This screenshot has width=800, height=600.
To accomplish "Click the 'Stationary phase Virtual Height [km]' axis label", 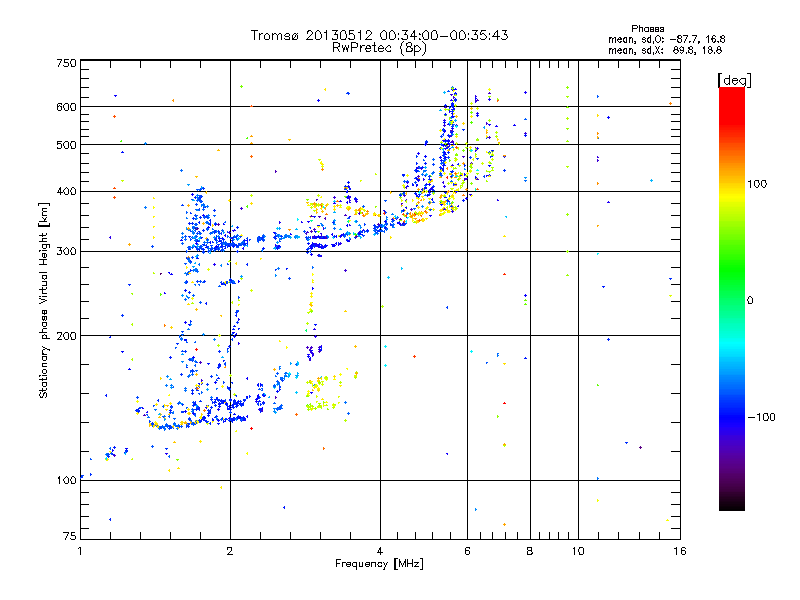I will point(43,301).
